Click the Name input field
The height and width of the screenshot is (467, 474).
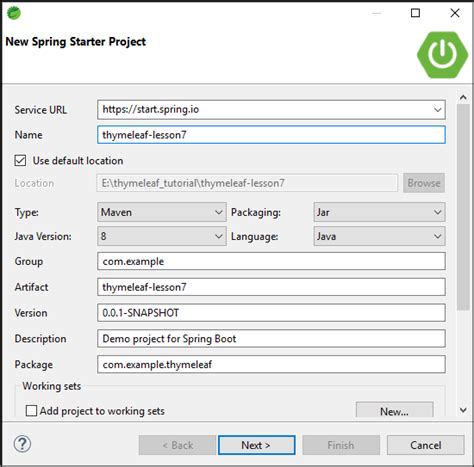(271, 135)
